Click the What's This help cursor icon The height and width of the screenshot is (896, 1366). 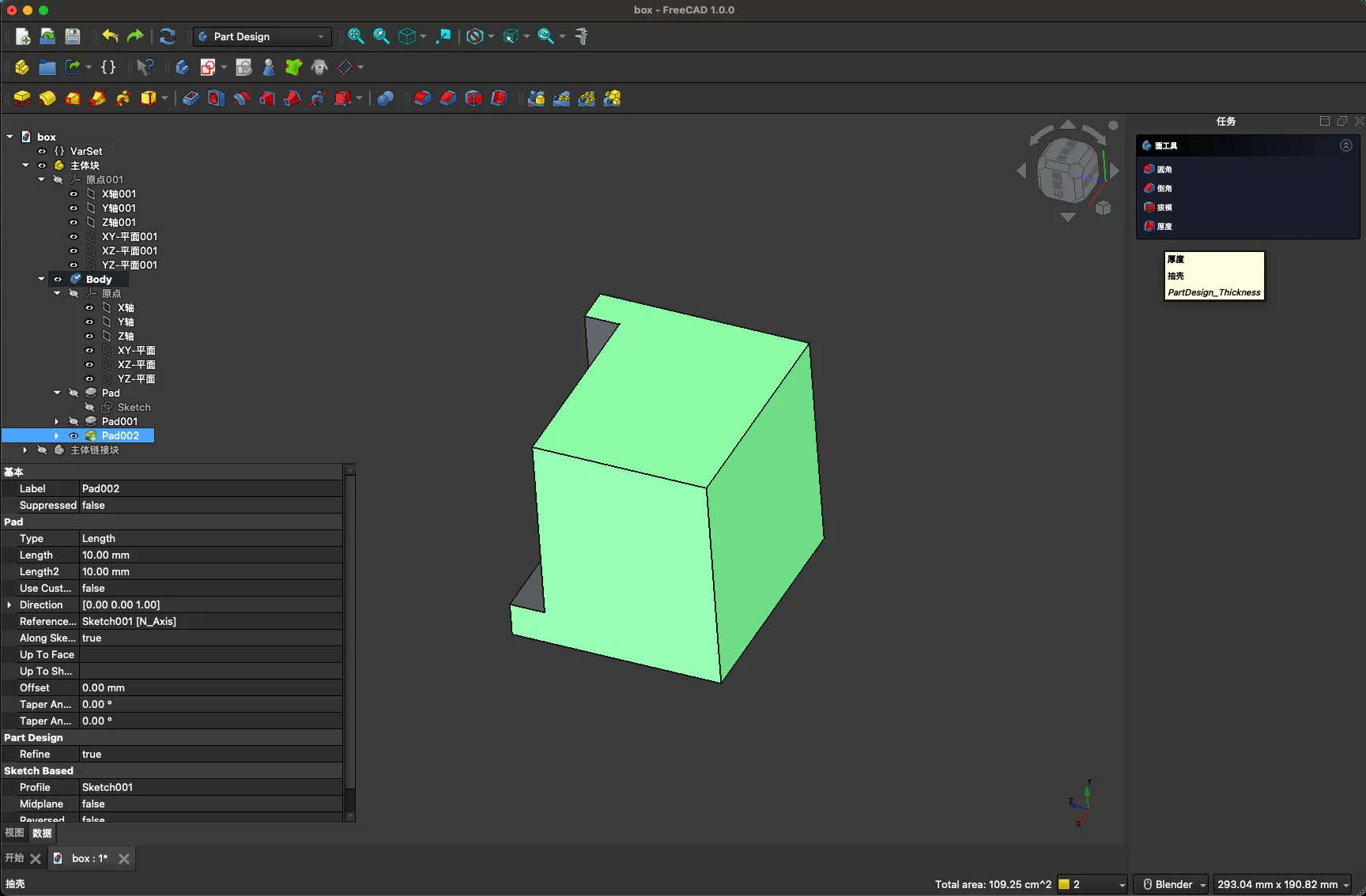pos(145,67)
